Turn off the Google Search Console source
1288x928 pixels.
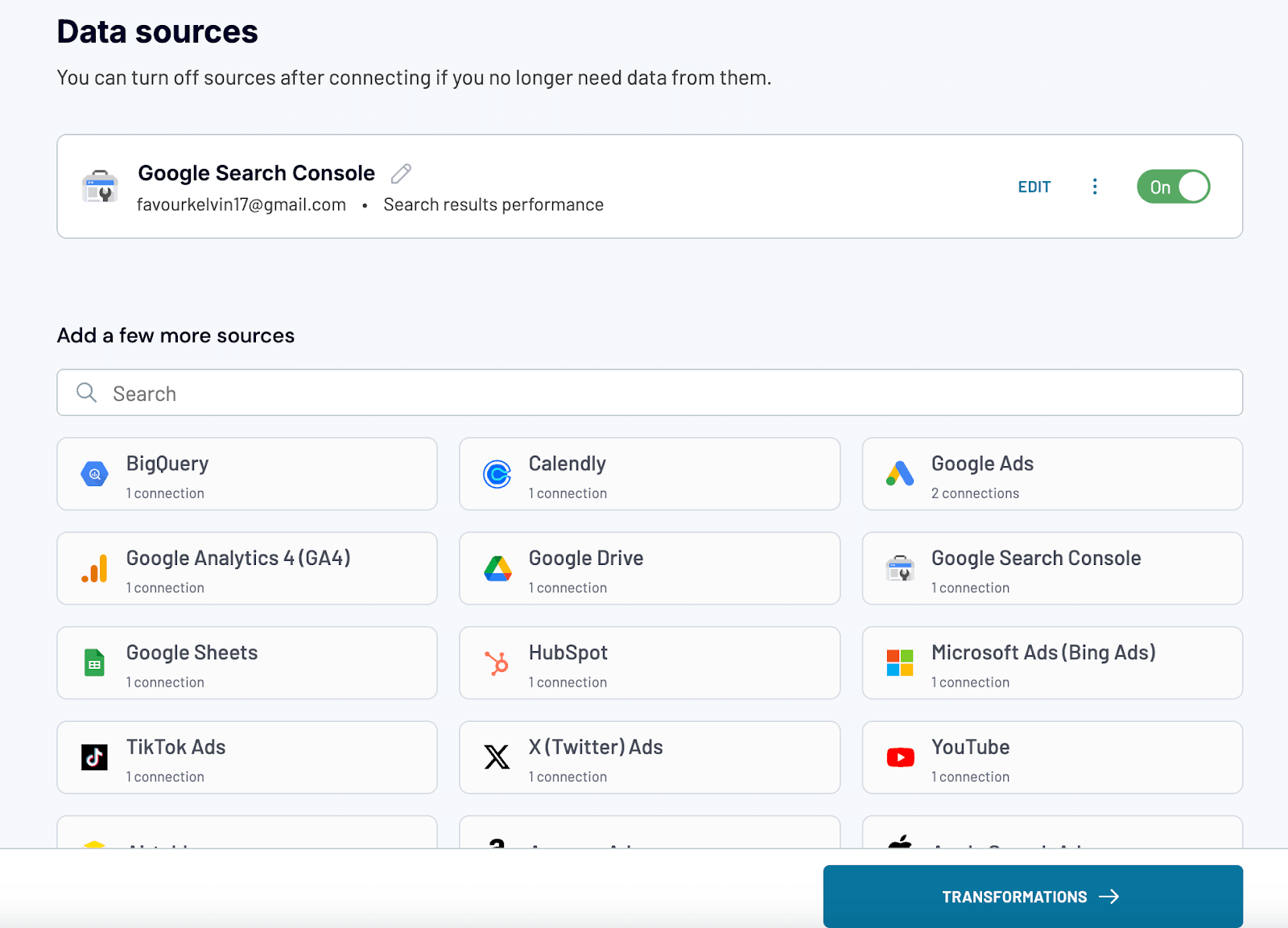pyautogui.click(x=1173, y=186)
